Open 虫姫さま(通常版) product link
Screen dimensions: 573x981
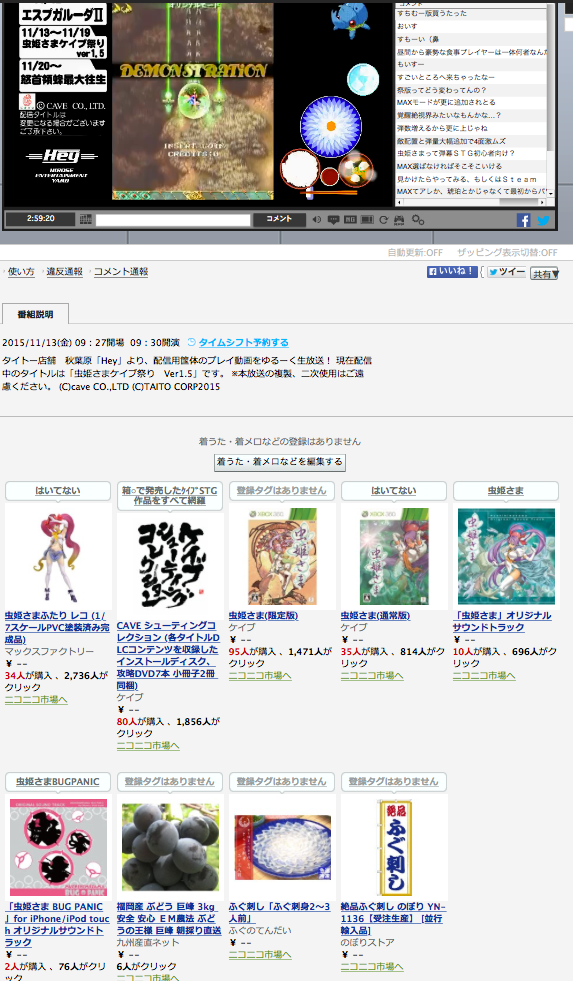[x=375, y=616]
